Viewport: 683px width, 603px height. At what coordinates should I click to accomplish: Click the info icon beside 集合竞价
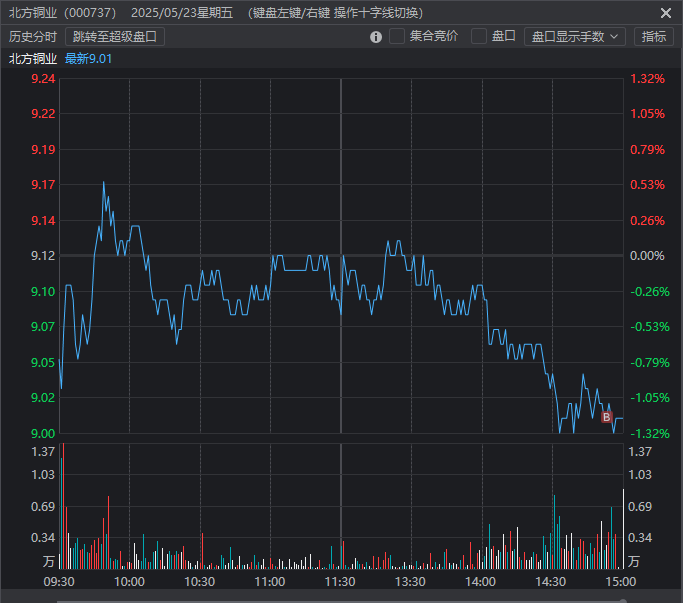click(x=376, y=37)
